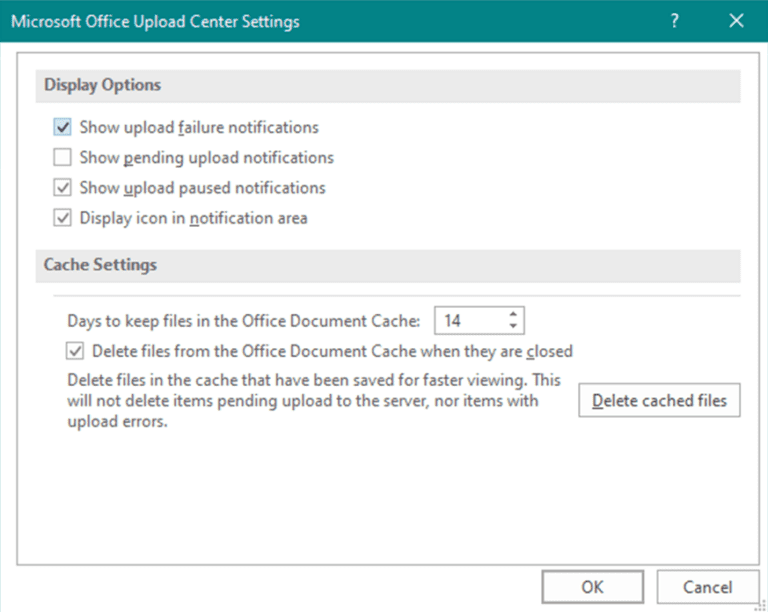This screenshot has height=612, width=768.
Task: Confirm settings with the OK button
Action: (x=592, y=587)
